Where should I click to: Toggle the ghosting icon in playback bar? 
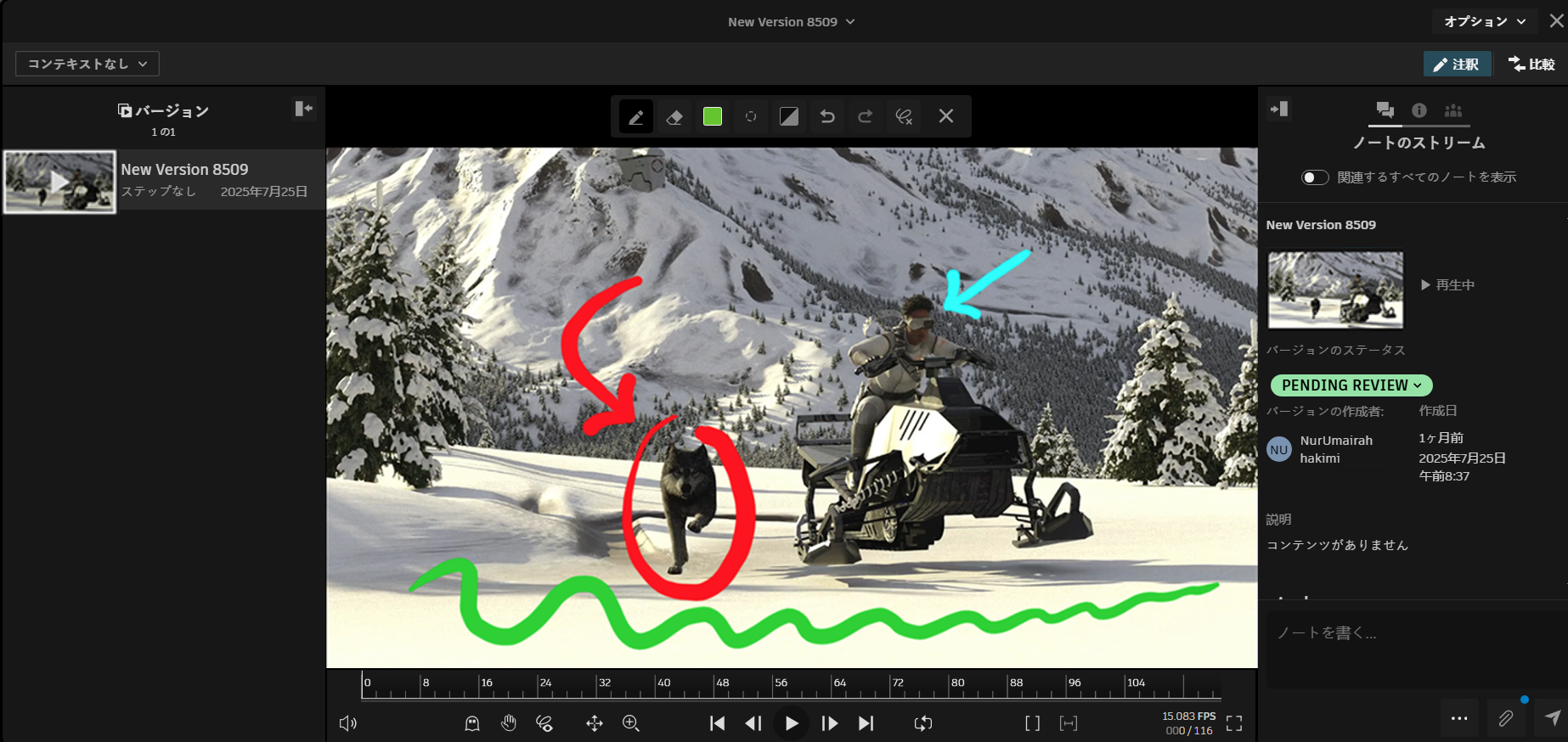[472, 723]
